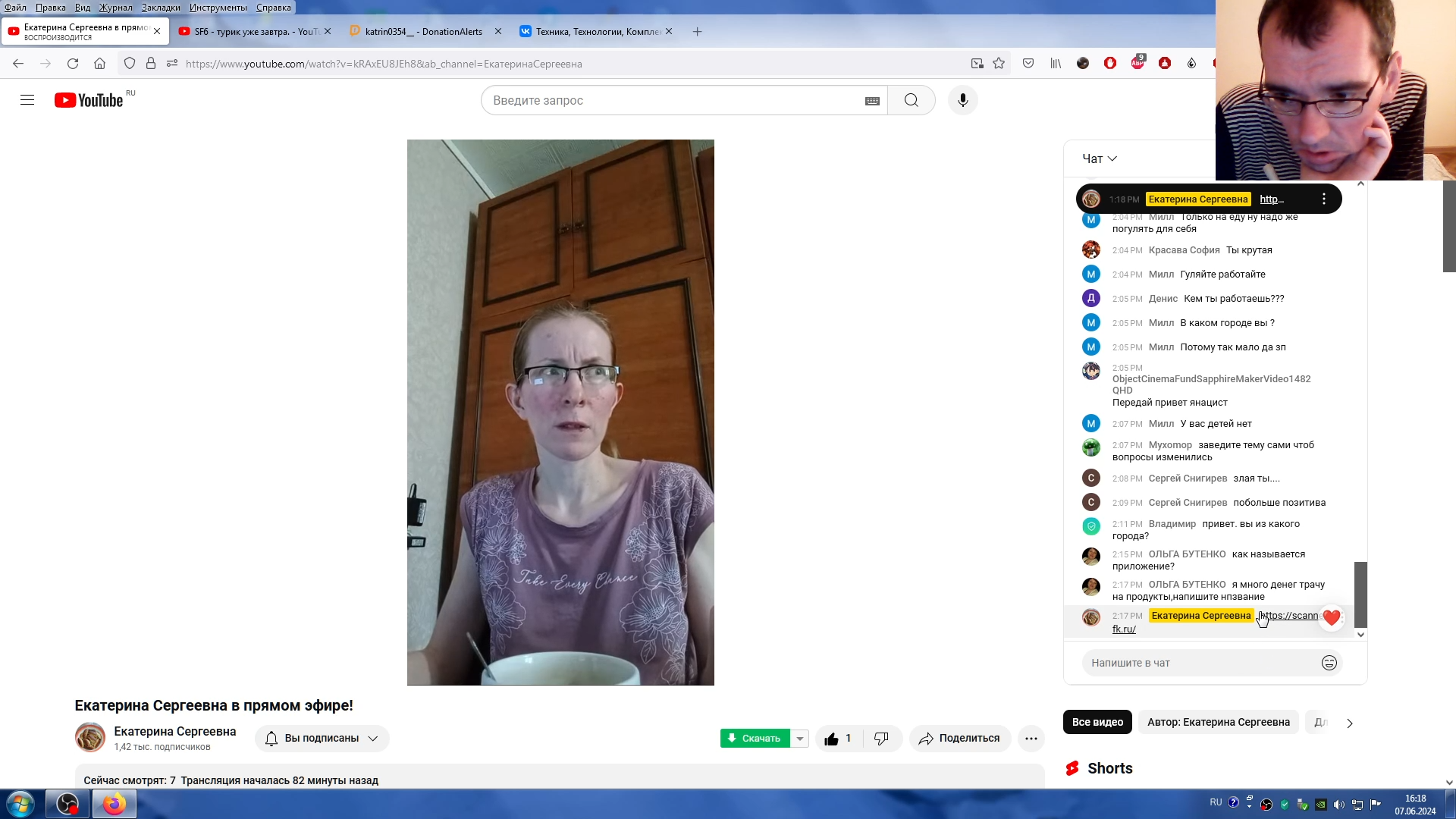Select the Shorts tab section
The image size is (1456, 819).
tap(1109, 768)
